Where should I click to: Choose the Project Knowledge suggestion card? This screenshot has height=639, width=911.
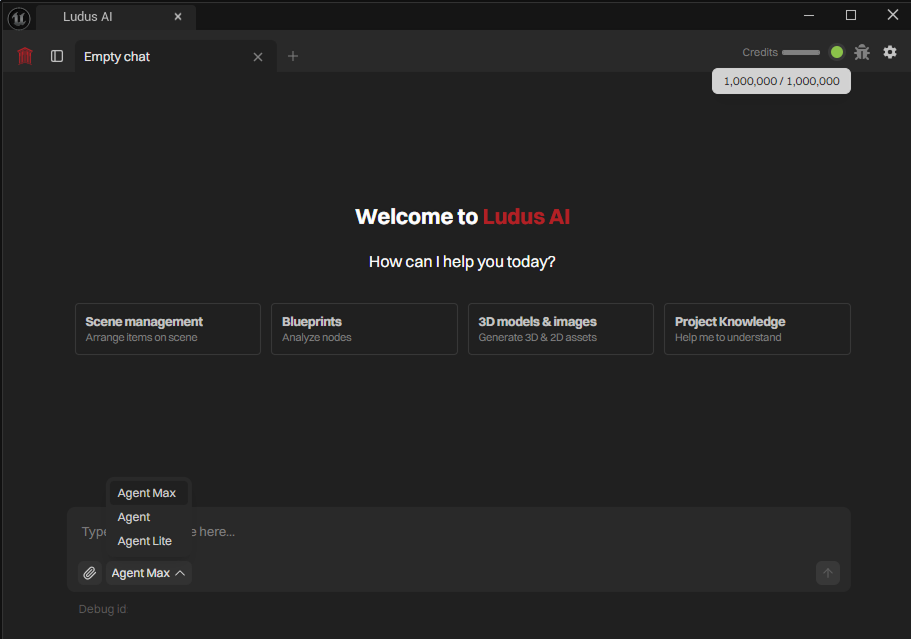pyautogui.click(x=757, y=329)
